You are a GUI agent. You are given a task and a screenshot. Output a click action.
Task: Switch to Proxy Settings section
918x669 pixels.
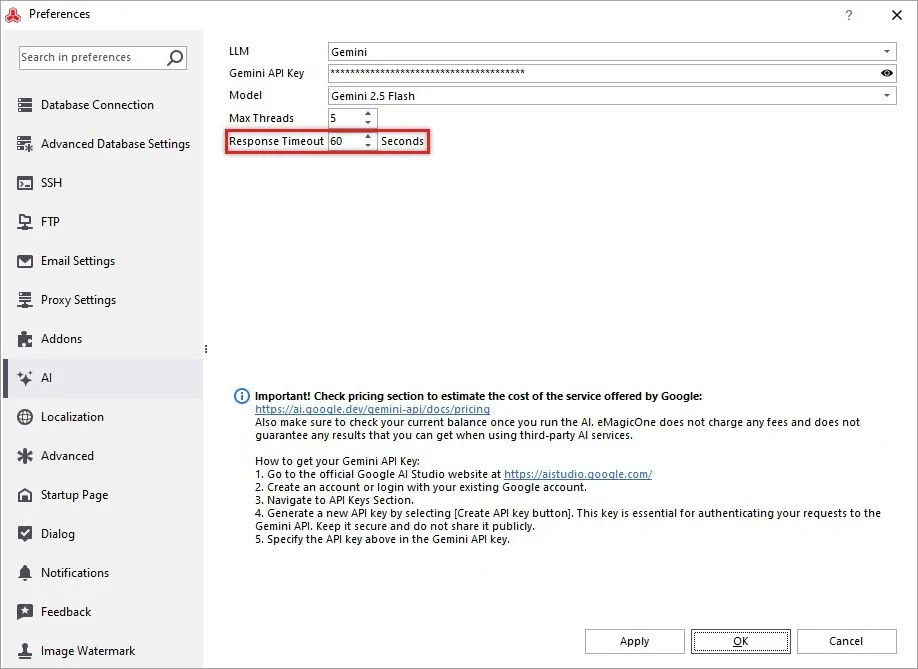coord(78,300)
